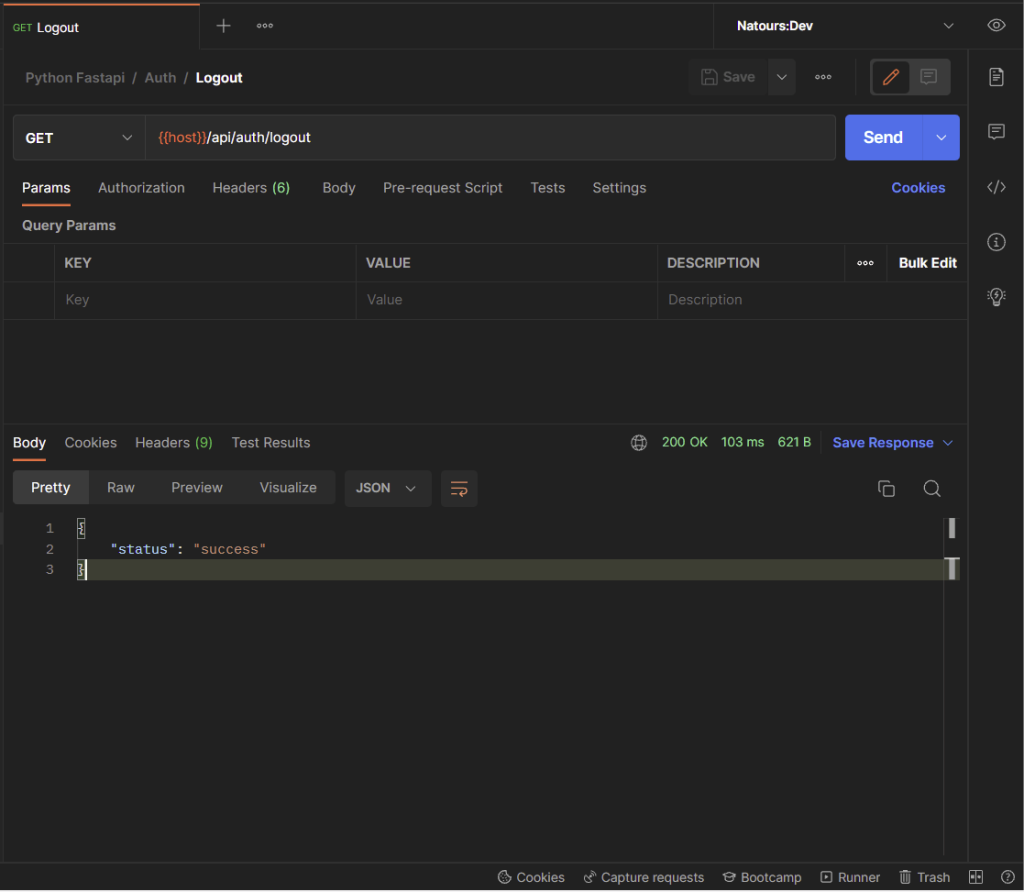Viewport: 1024px width, 892px height.
Task: Copy the response body
Action: point(886,488)
